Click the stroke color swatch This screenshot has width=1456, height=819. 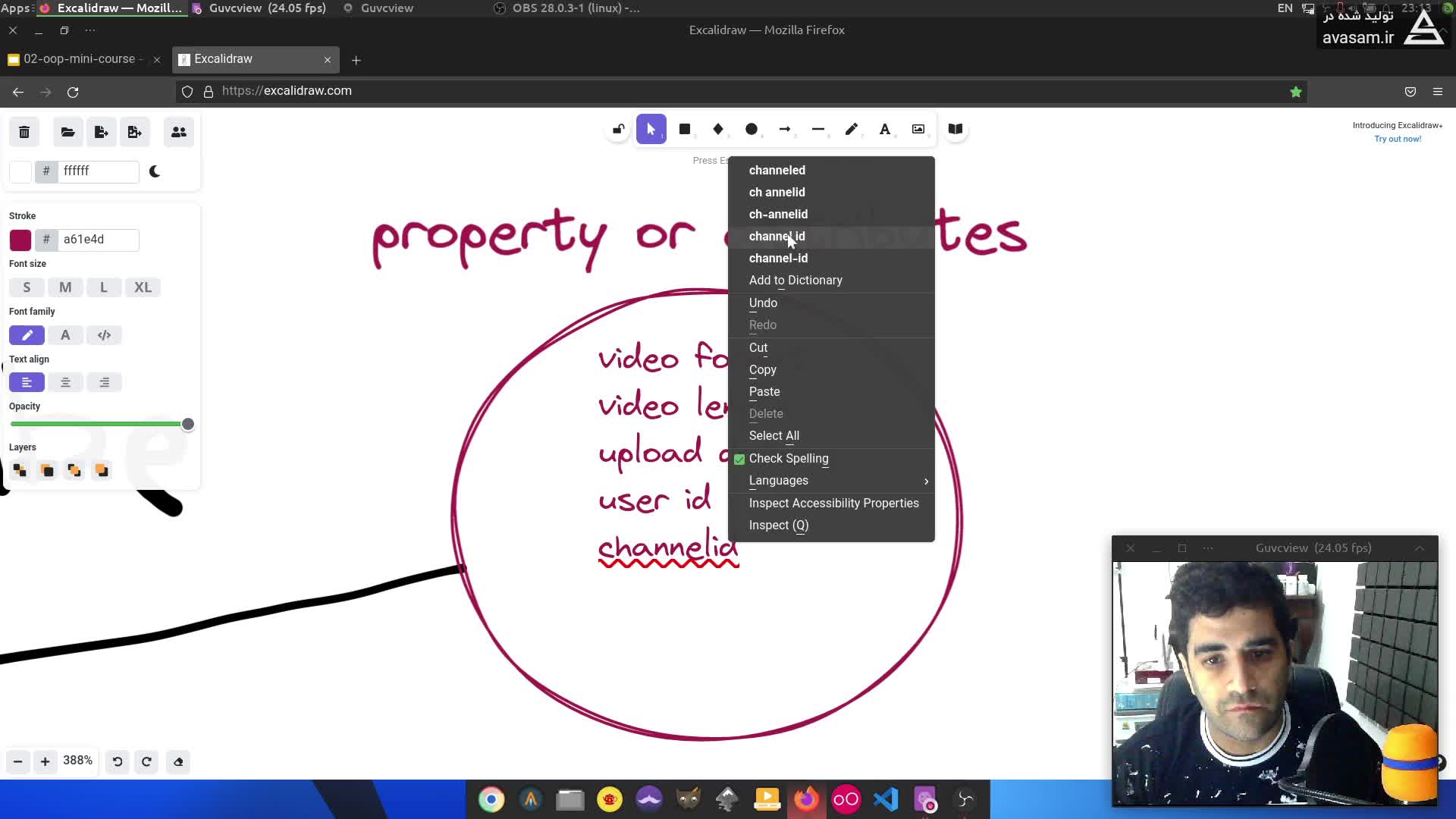[x=20, y=240]
